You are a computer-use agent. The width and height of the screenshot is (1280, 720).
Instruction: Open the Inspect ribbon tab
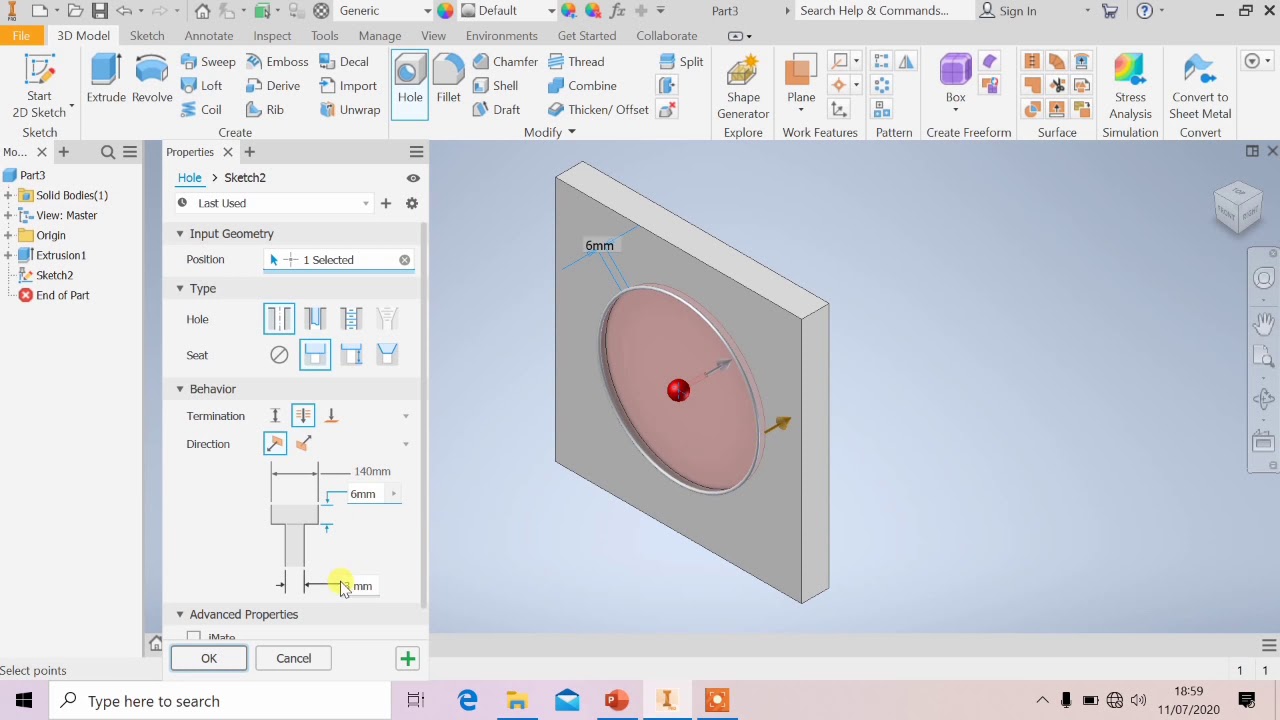[272, 36]
